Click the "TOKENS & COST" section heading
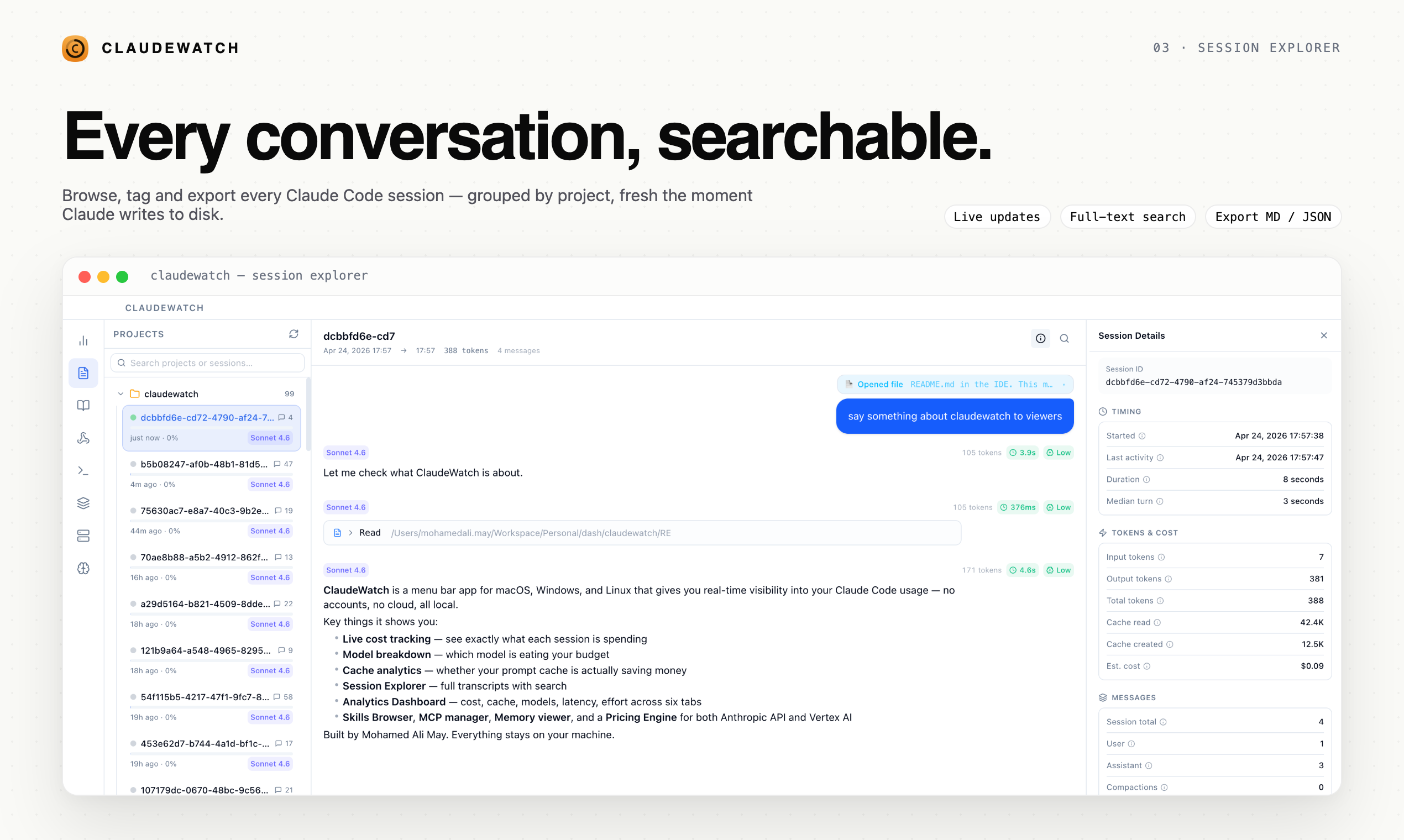Image resolution: width=1404 pixels, height=840 pixels. click(x=1145, y=533)
